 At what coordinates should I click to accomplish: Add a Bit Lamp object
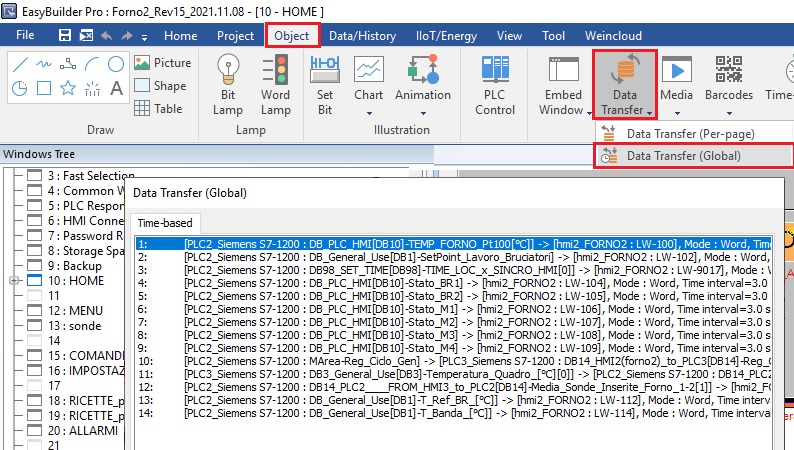click(x=228, y=85)
